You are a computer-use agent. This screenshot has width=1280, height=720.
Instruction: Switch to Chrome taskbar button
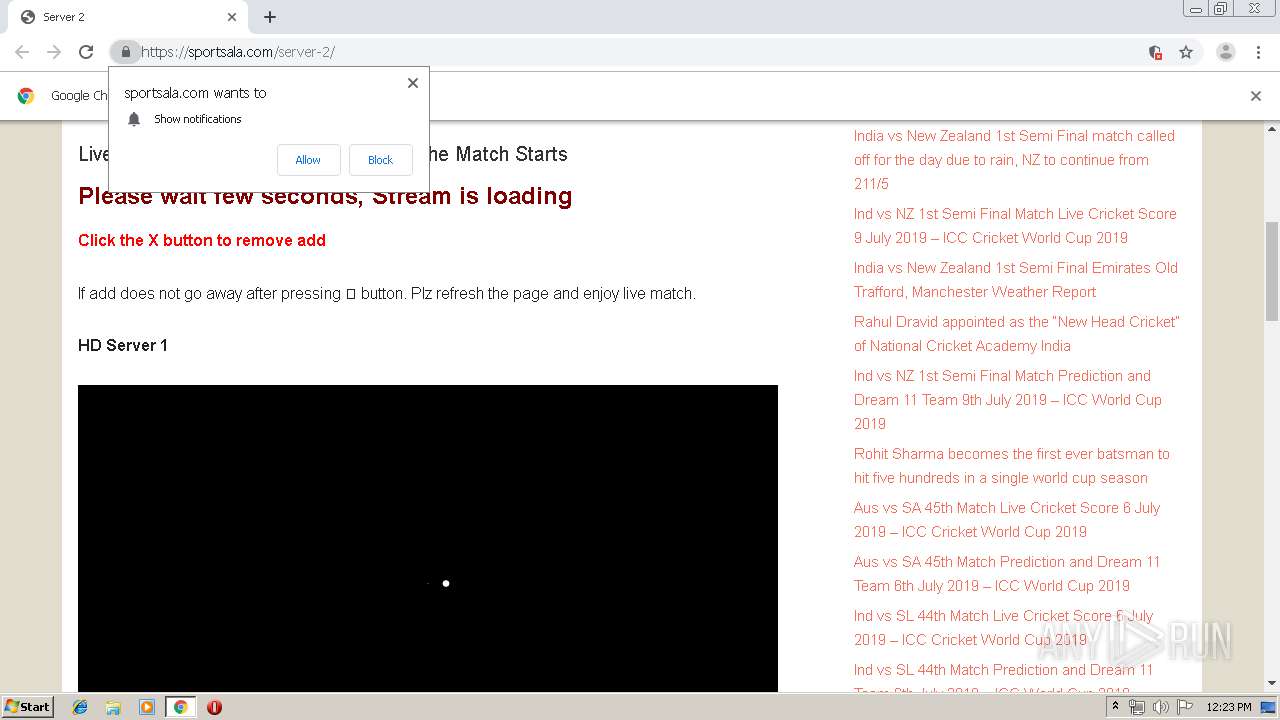point(180,707)
